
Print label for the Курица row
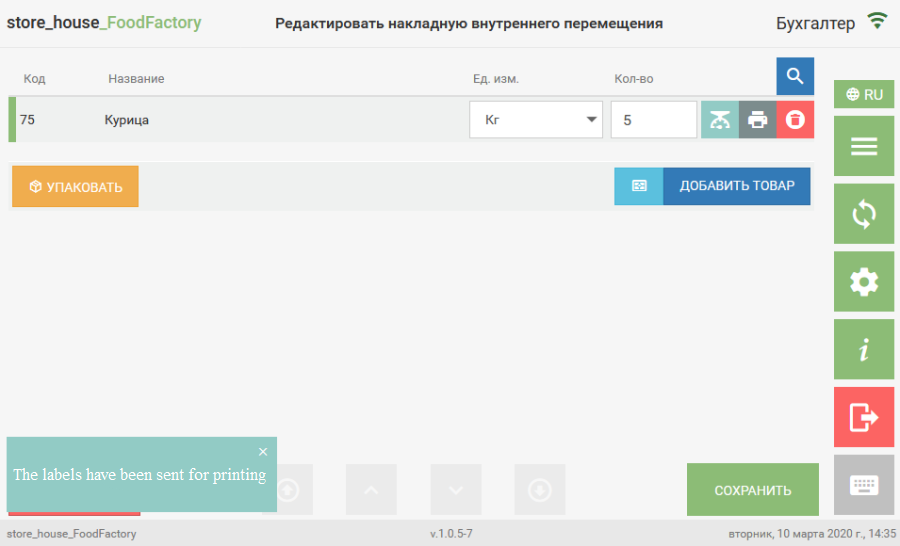pyautogui.click(x=758, y=120)
